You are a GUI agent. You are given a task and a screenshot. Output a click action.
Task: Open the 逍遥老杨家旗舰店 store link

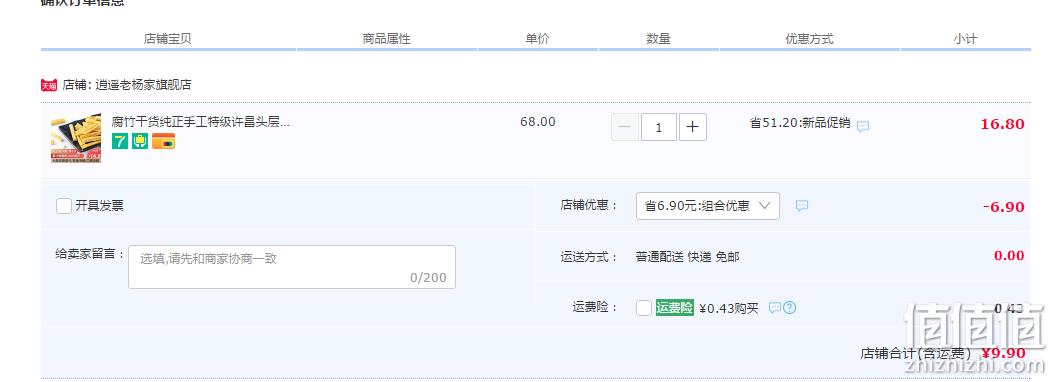coord(143,85)
